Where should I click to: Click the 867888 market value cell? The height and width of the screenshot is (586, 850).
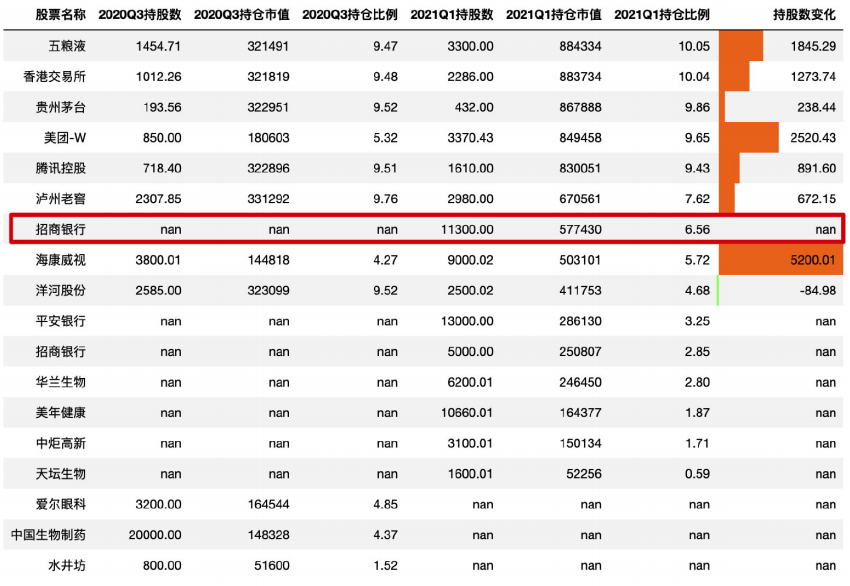(581, 107)
